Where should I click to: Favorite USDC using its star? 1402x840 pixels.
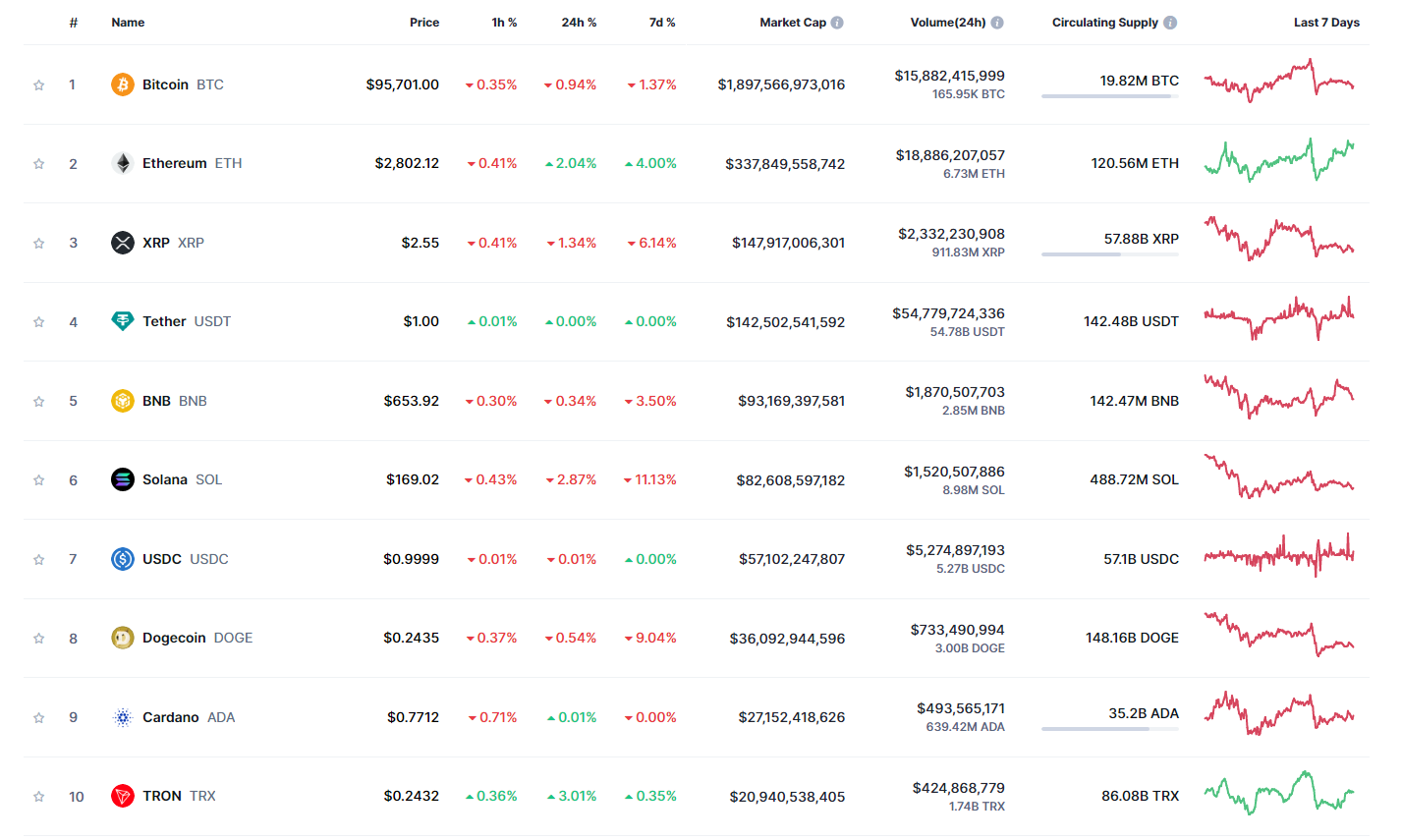[39, 560]
